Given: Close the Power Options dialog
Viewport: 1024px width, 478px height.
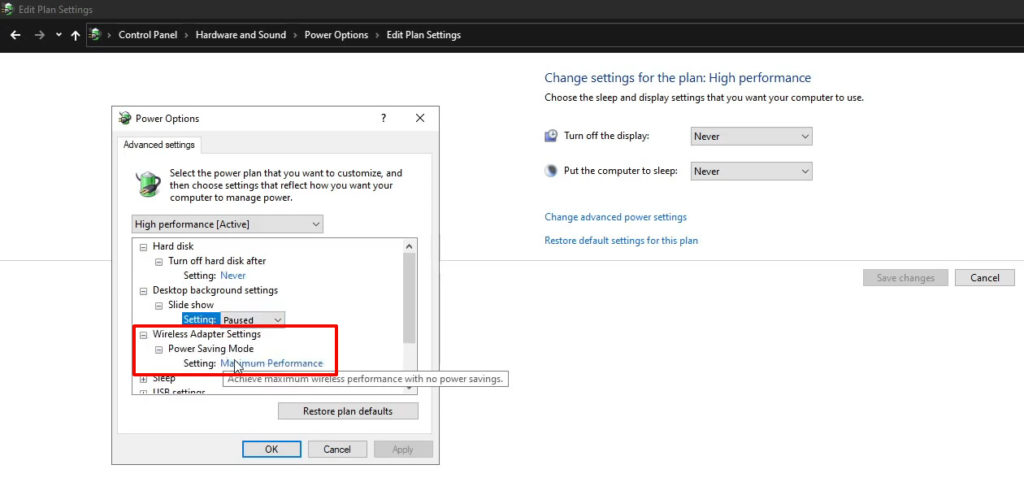Looking at the screenshot, I should (420, 118).
